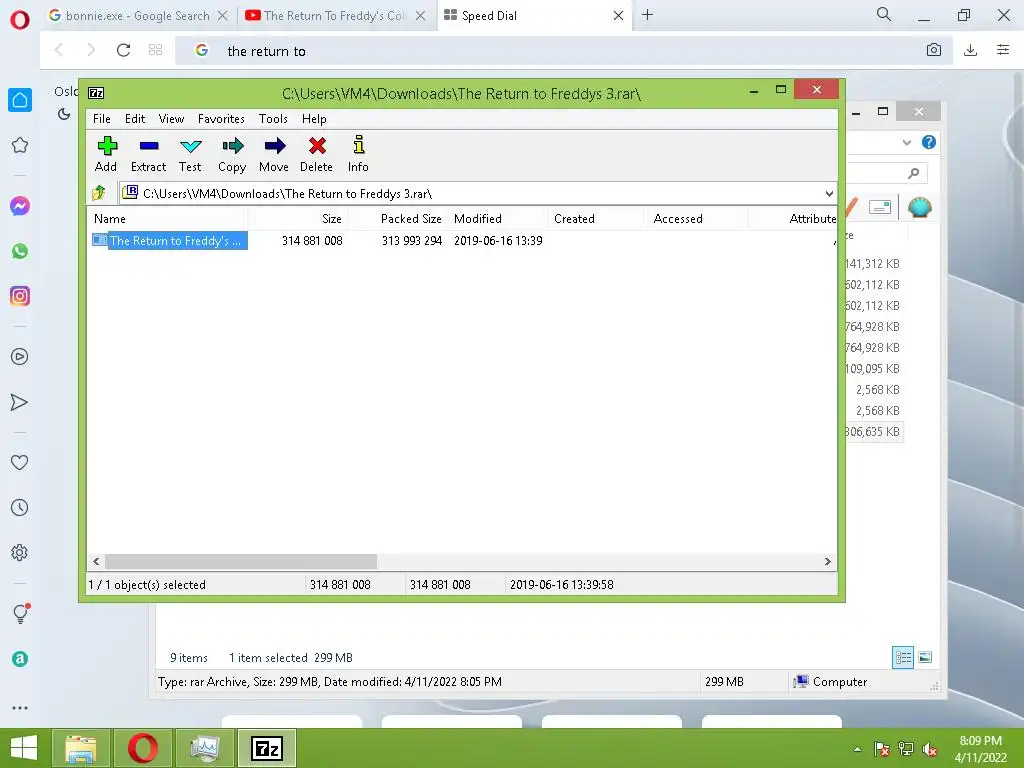Open the Help menu
Viewport: 1024px width, 768px height.
click(314, 119)
